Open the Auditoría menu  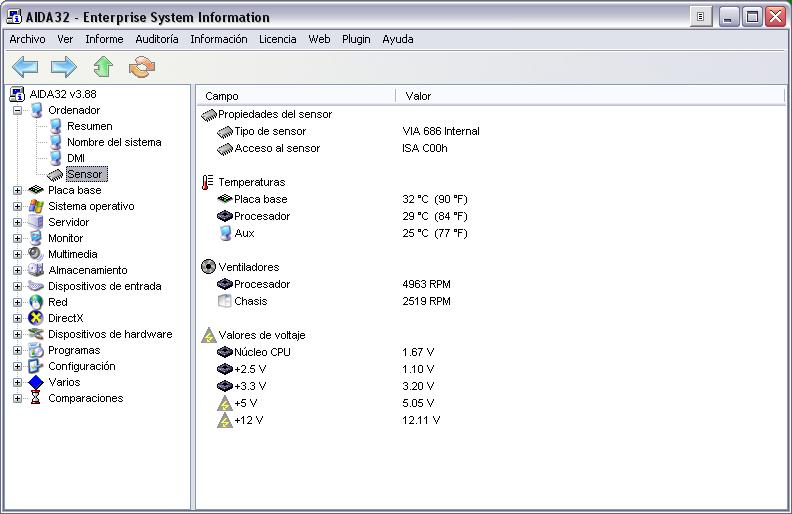(x=157, y=39)
